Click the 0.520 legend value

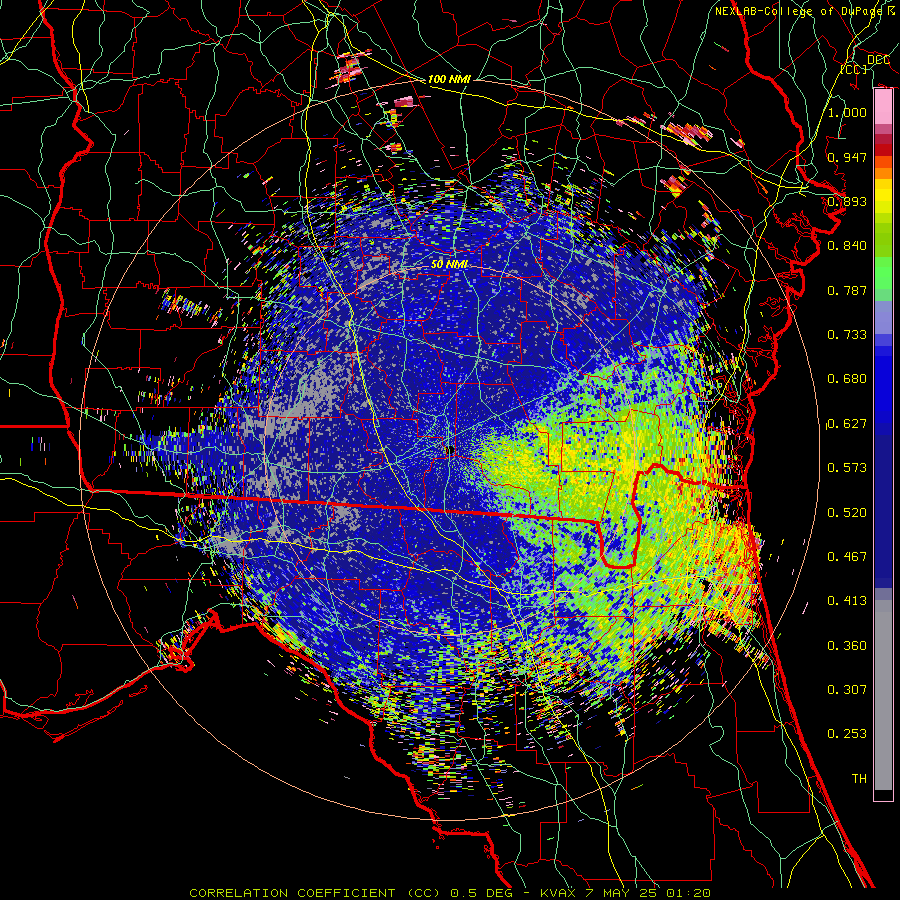point(847,513)
